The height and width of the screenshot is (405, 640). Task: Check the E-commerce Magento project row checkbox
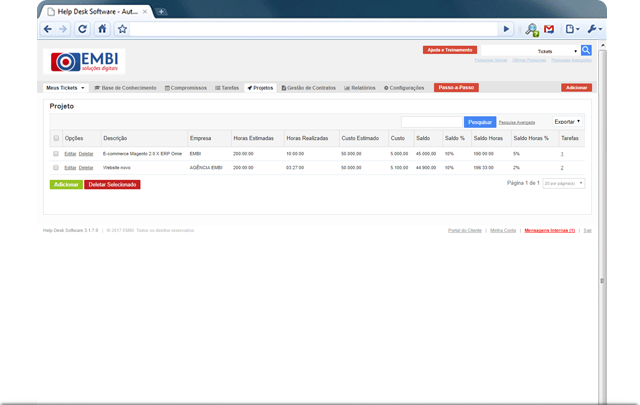56,154
